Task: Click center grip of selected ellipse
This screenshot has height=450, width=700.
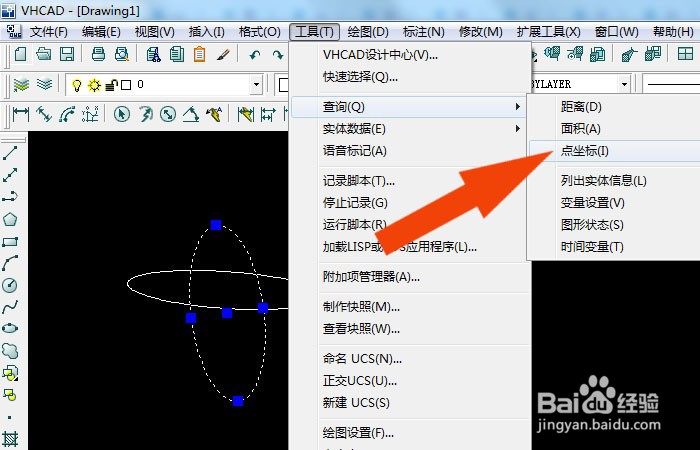Action: click(227, 313)
